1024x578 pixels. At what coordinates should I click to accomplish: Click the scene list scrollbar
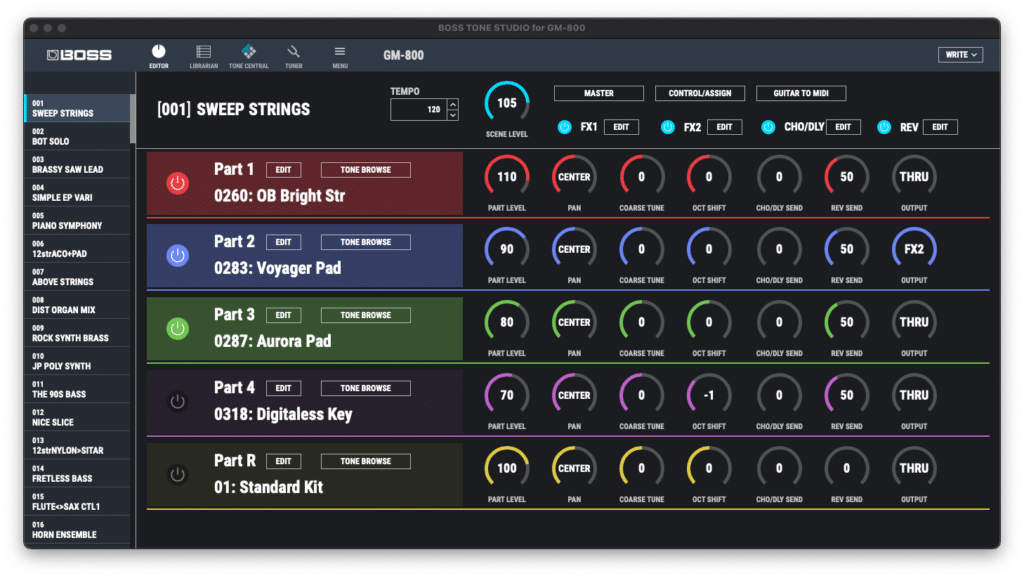(x=133, y=119)
